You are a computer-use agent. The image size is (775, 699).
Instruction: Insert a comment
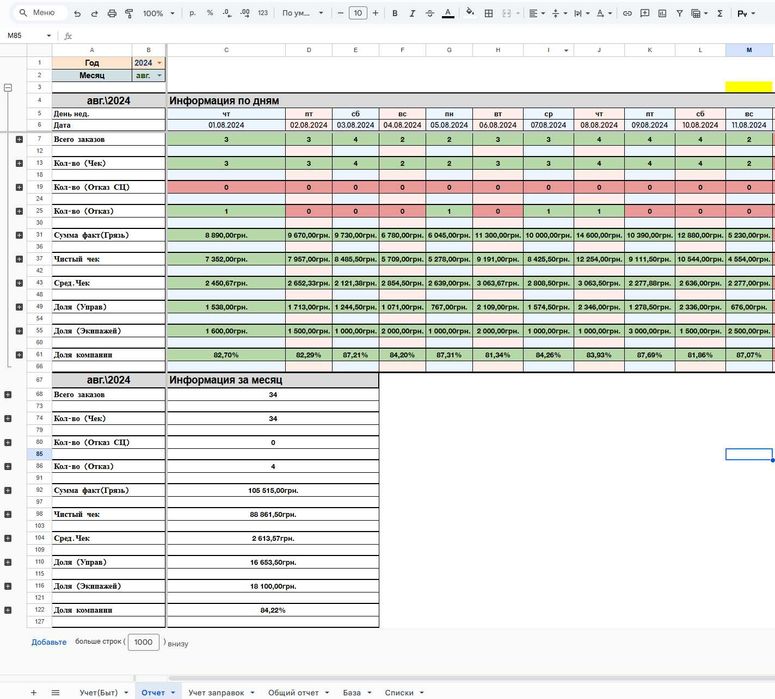click(x=645, y=13)
